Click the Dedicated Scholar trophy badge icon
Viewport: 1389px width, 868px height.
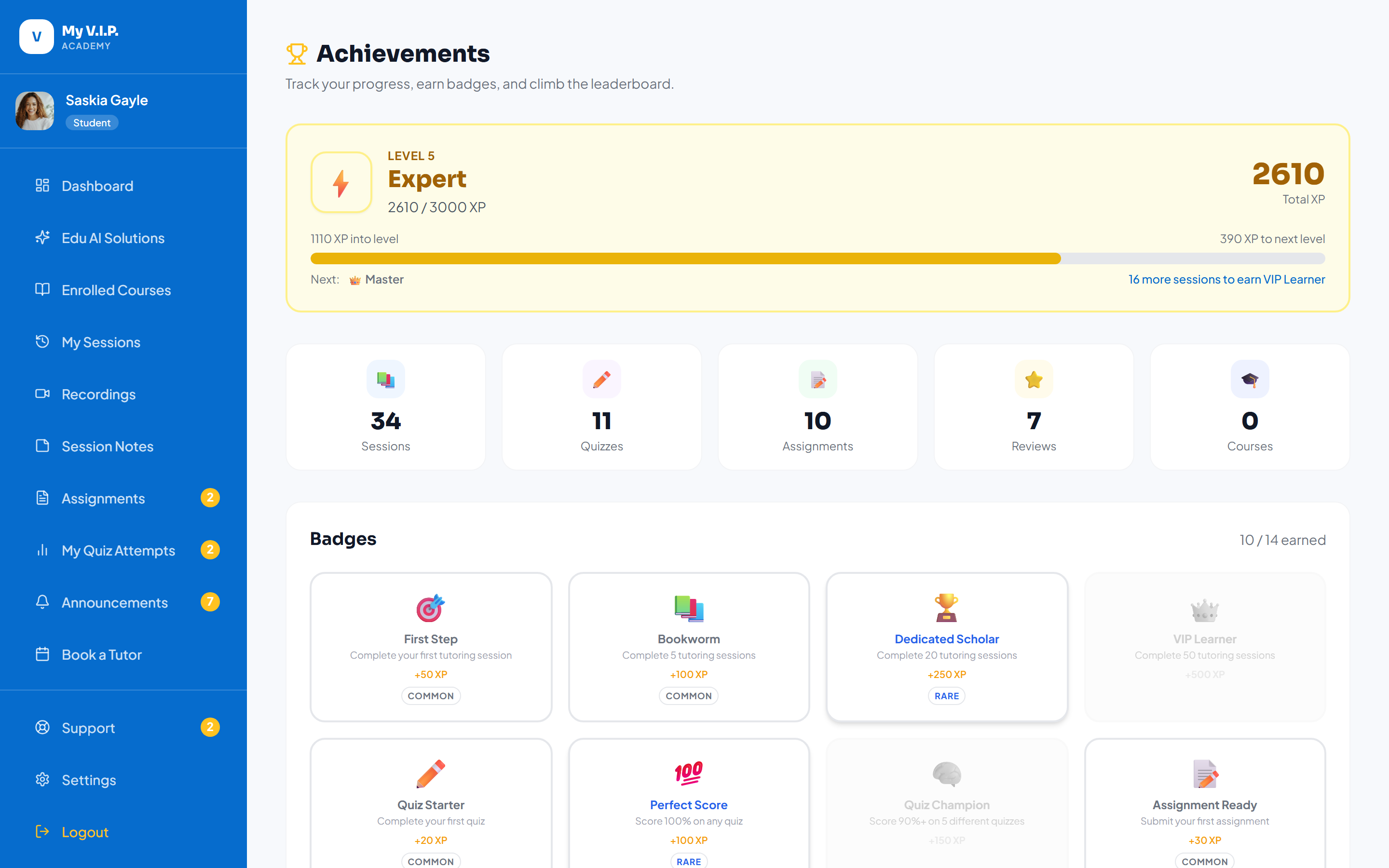(x=946, y=608)
